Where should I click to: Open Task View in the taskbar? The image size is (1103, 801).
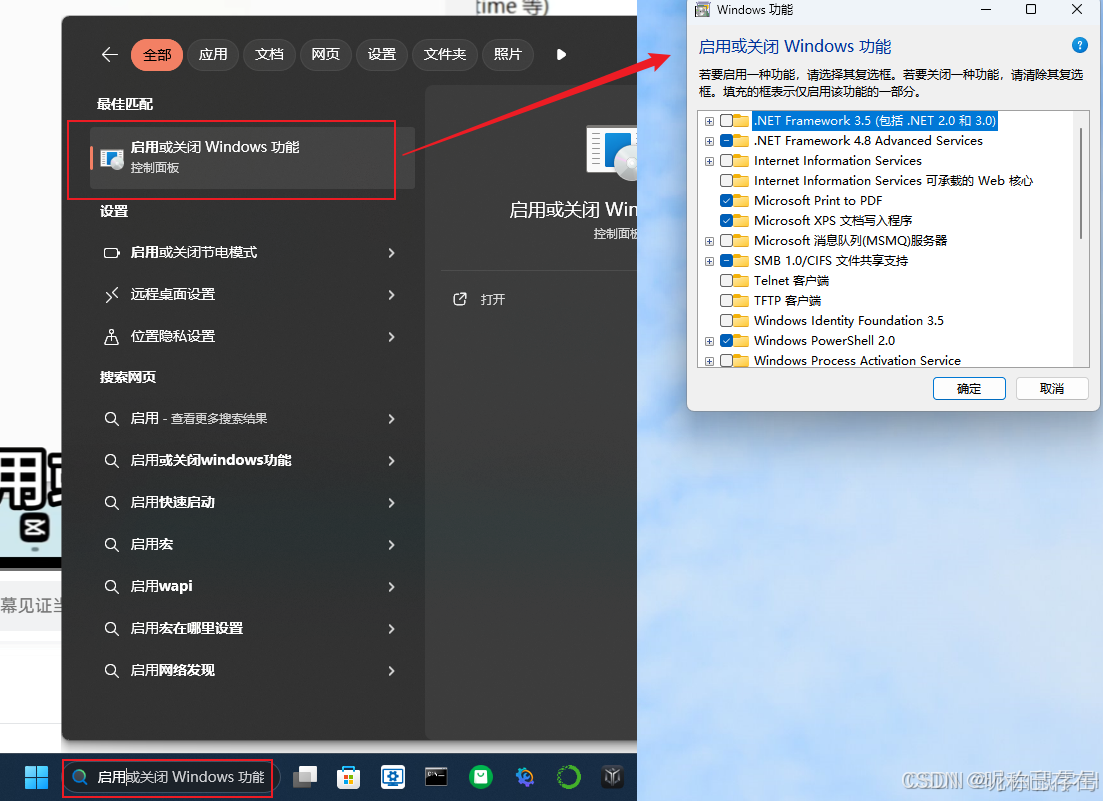click(305, 776)
